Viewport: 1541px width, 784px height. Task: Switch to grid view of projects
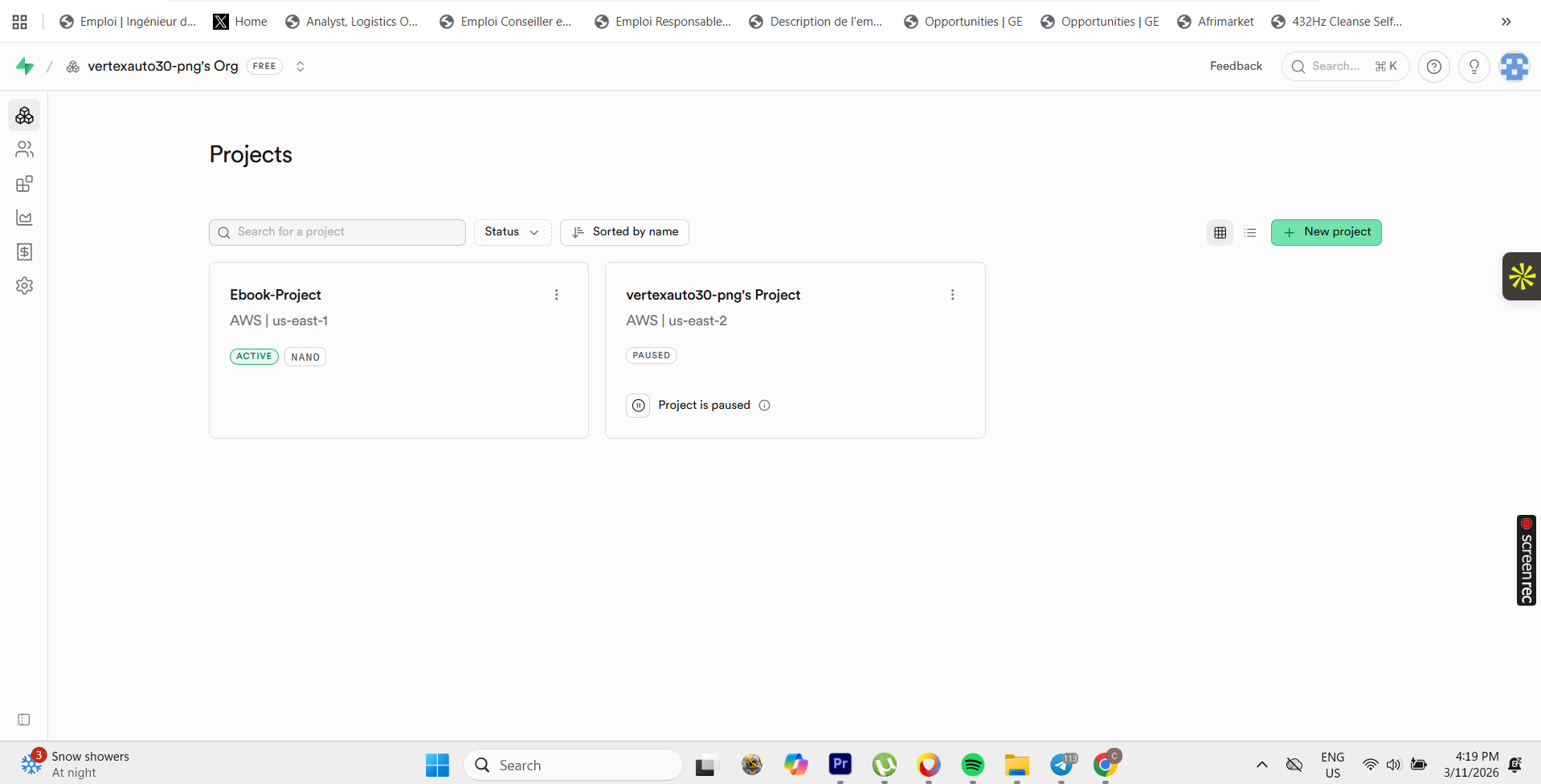pyautogui.click(x=1220, y=233)
